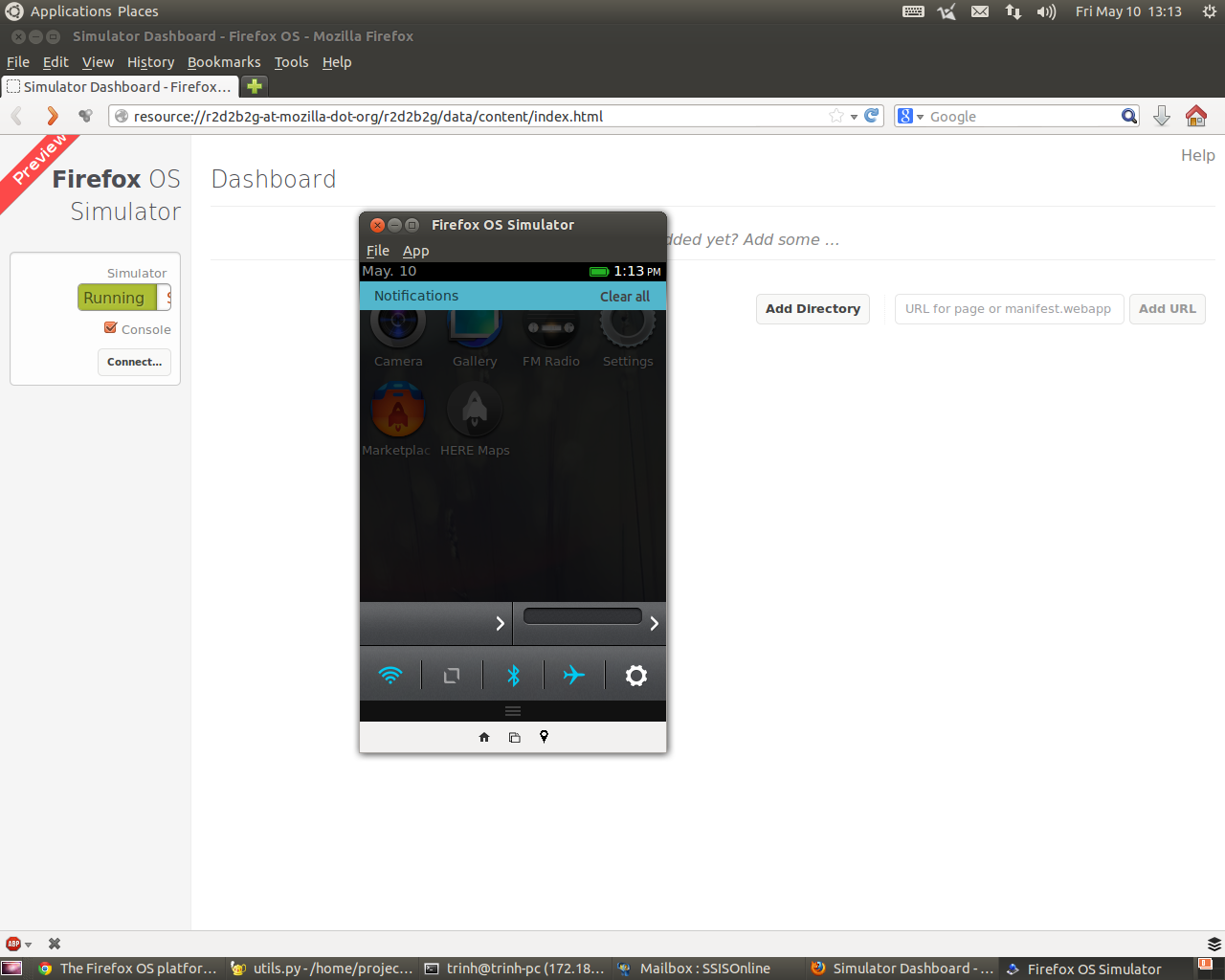Launch FM Radio in the simulator
Image resolution: width=1225 pixels, height=980 pixels.
551,330
